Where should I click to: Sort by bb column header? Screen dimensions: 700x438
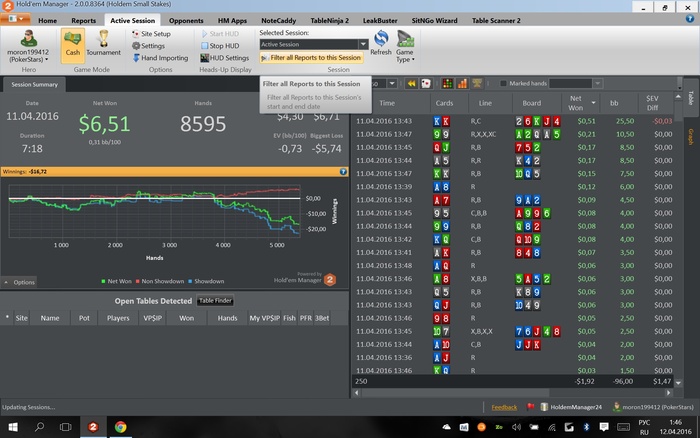coord(614,103)
